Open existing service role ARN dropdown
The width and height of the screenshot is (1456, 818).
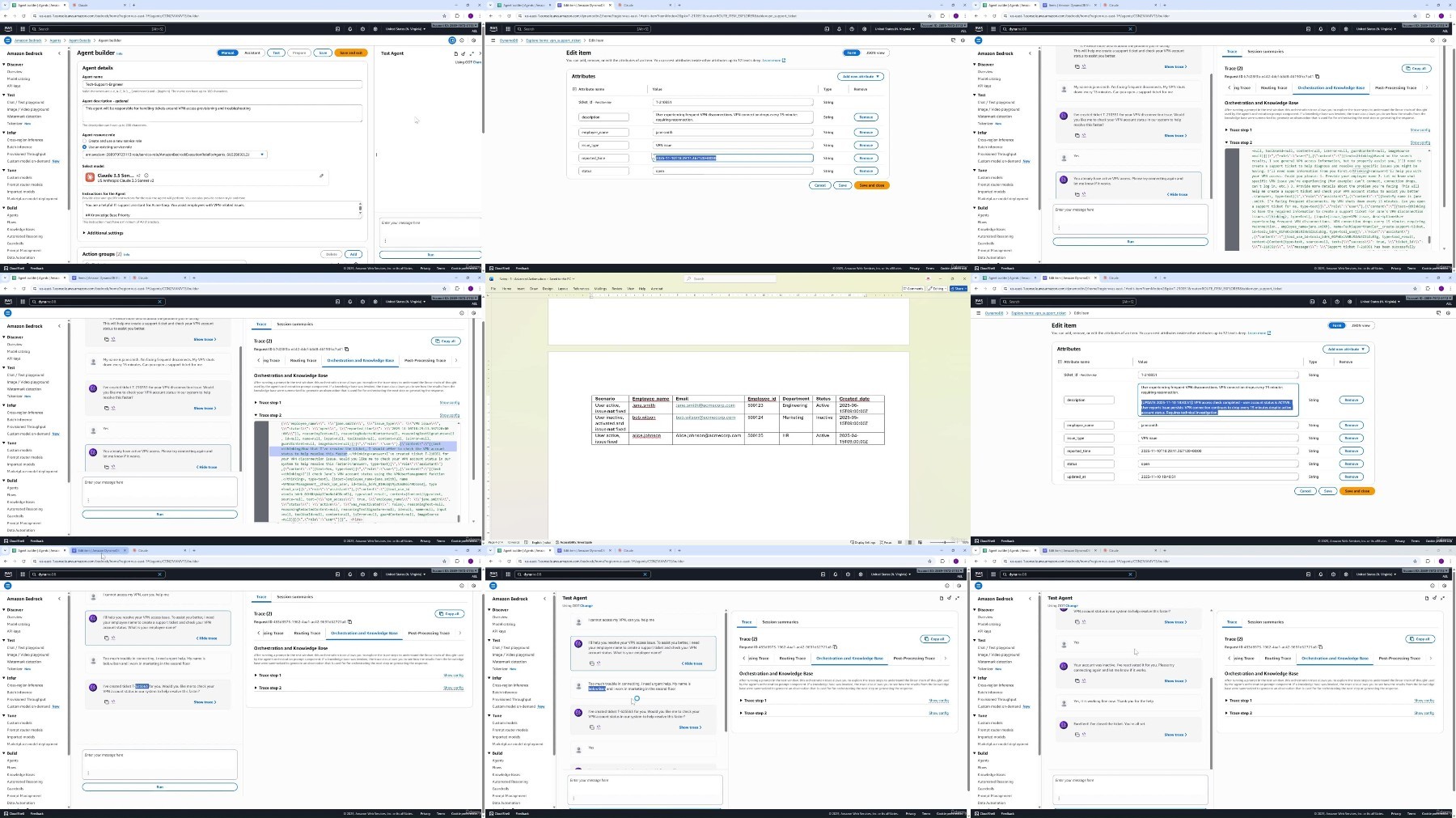tap(175, 154)
